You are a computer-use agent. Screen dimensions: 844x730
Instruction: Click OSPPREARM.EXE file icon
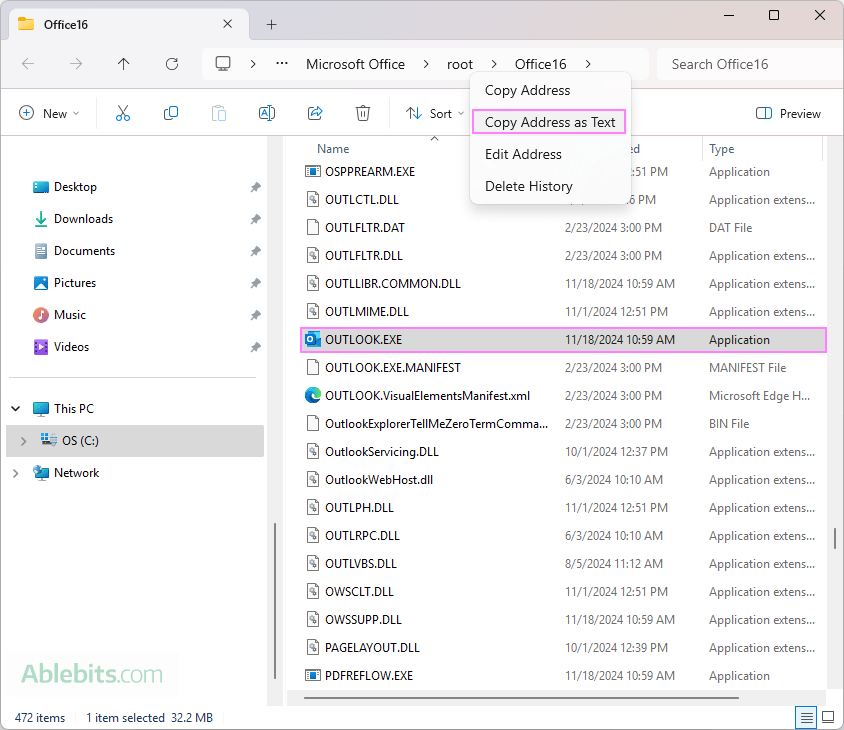[313, 171]
